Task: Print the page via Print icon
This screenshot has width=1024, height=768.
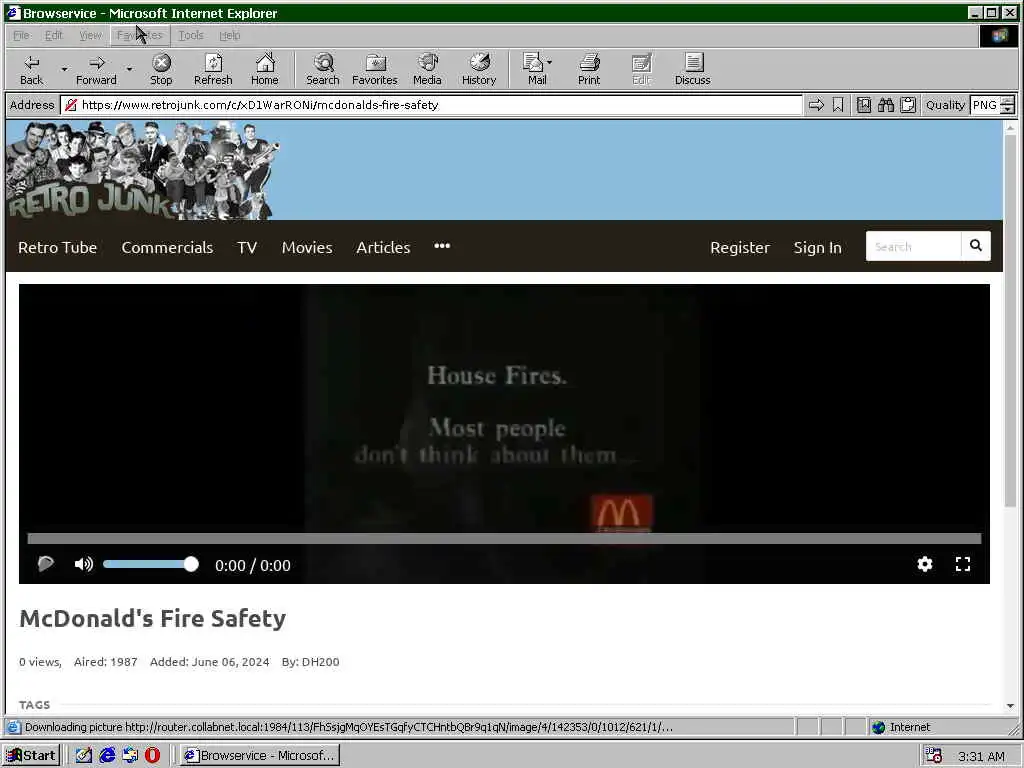Action: click(588, 69)
